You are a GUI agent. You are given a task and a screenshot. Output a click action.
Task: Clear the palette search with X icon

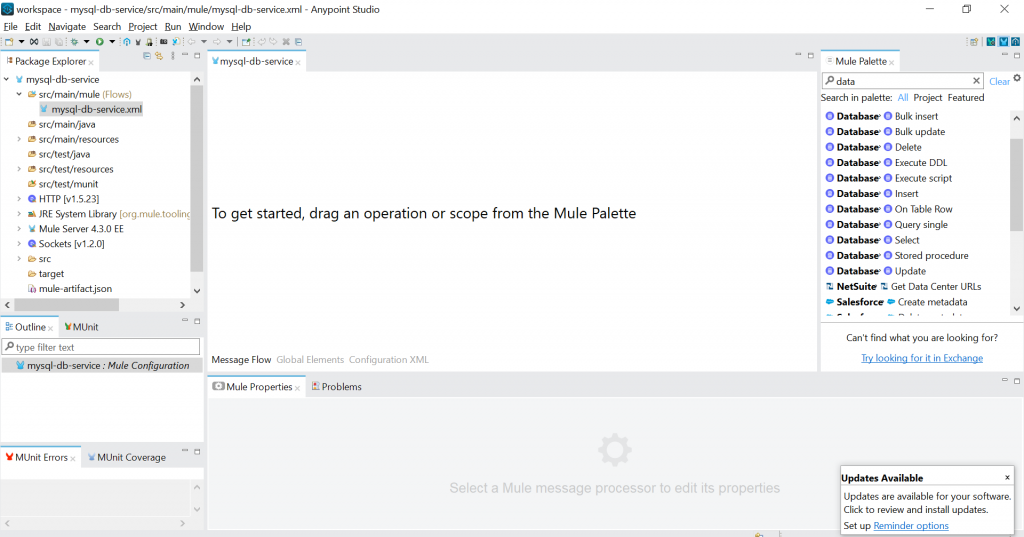[x=977, y=81]
